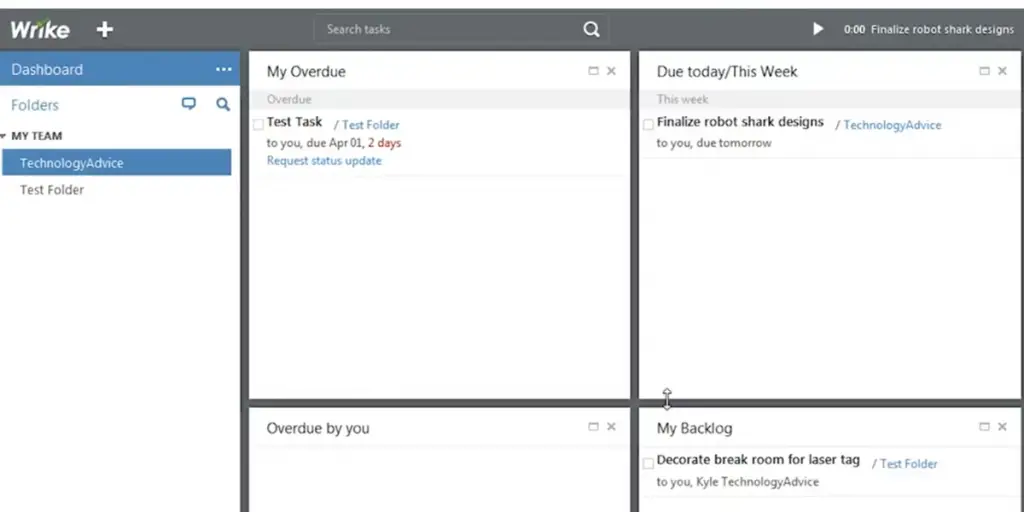Open Test Folder in the sidebar
The height and width of the screenshot is (512, 1024).
pyautogui.click(x=52, y=190)
